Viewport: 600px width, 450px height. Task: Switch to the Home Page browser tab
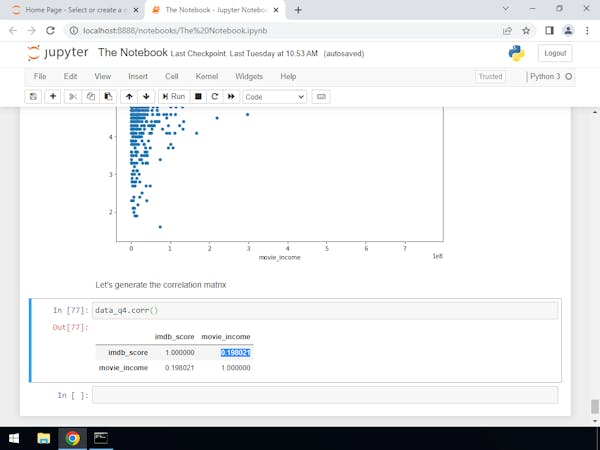pyautogui.click(x=73, y=10)
